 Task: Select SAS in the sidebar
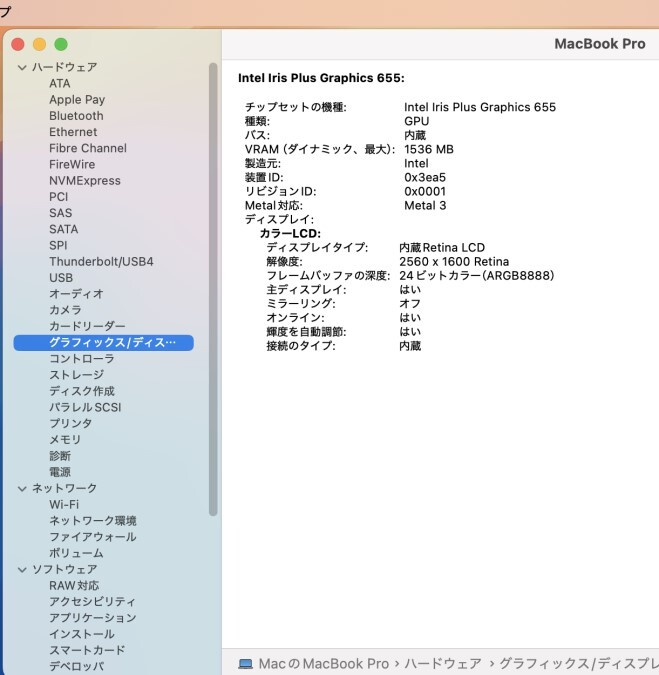coord(60,213)
